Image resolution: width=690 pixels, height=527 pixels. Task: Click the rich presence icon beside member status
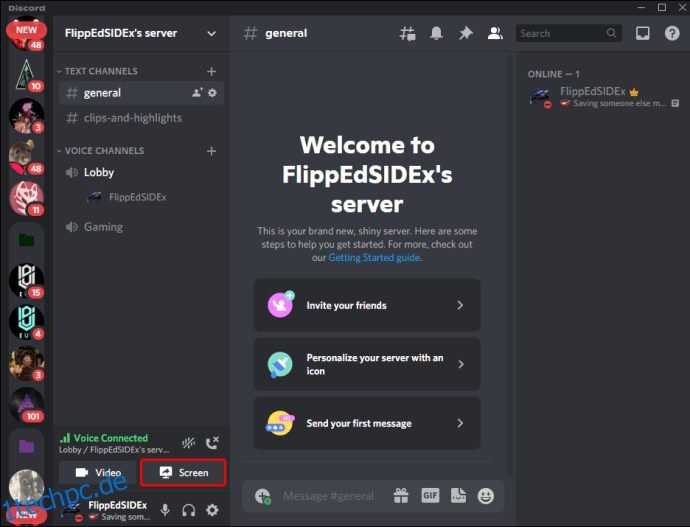point(675,104)
